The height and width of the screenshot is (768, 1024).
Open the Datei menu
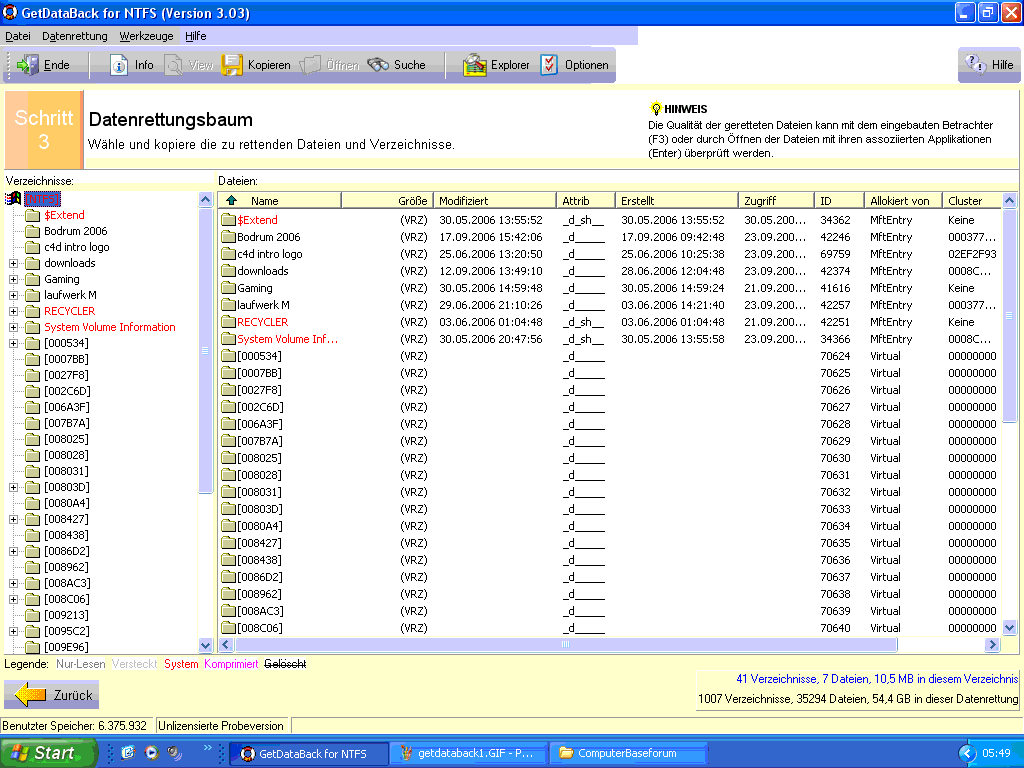coord(18,36)
